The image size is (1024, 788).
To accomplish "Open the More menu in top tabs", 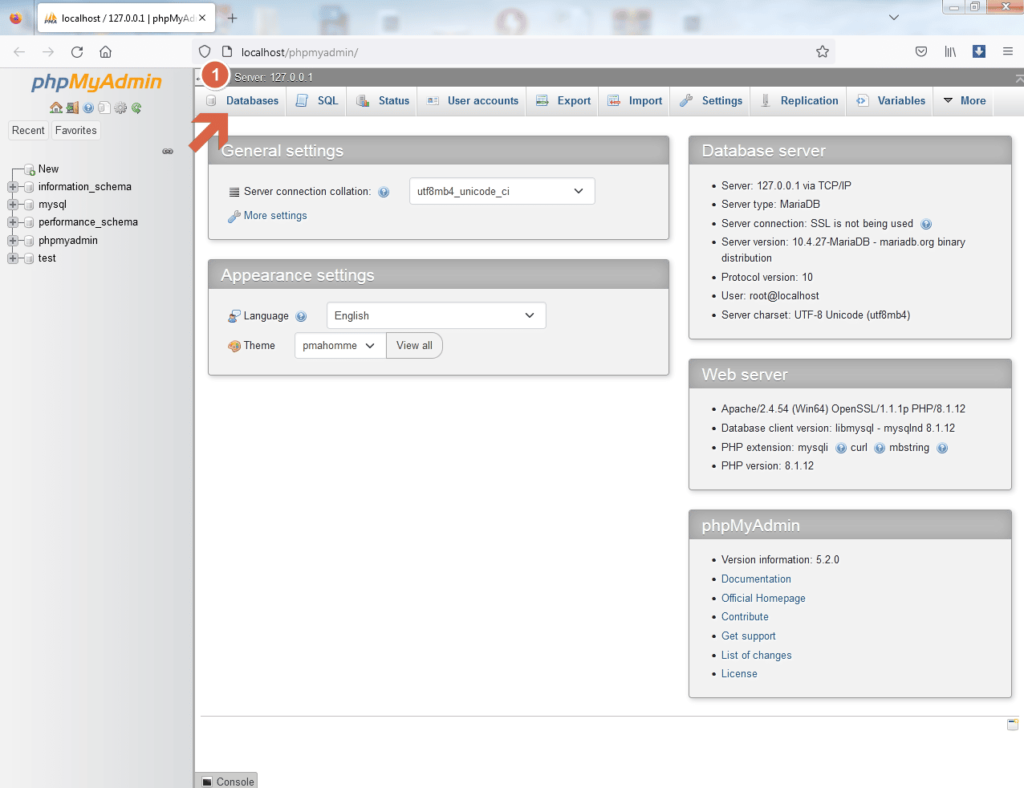I will 964,101.
